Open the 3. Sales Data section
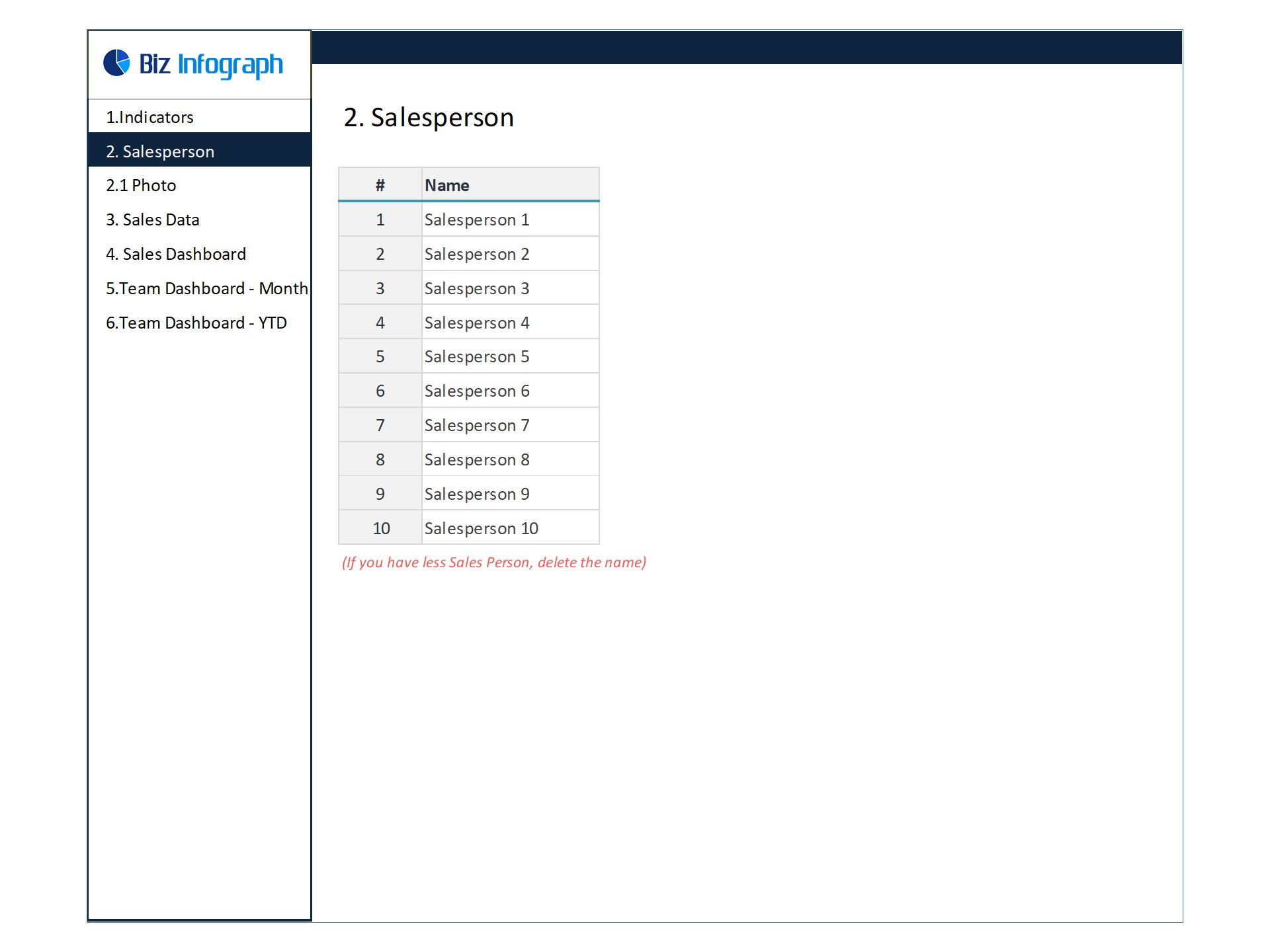 click(x=199, y=219)
